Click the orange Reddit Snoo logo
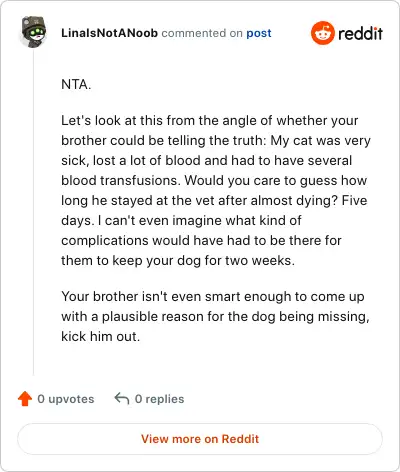The width and height of the screenshot is (400, 472). (x=322, y=33)
